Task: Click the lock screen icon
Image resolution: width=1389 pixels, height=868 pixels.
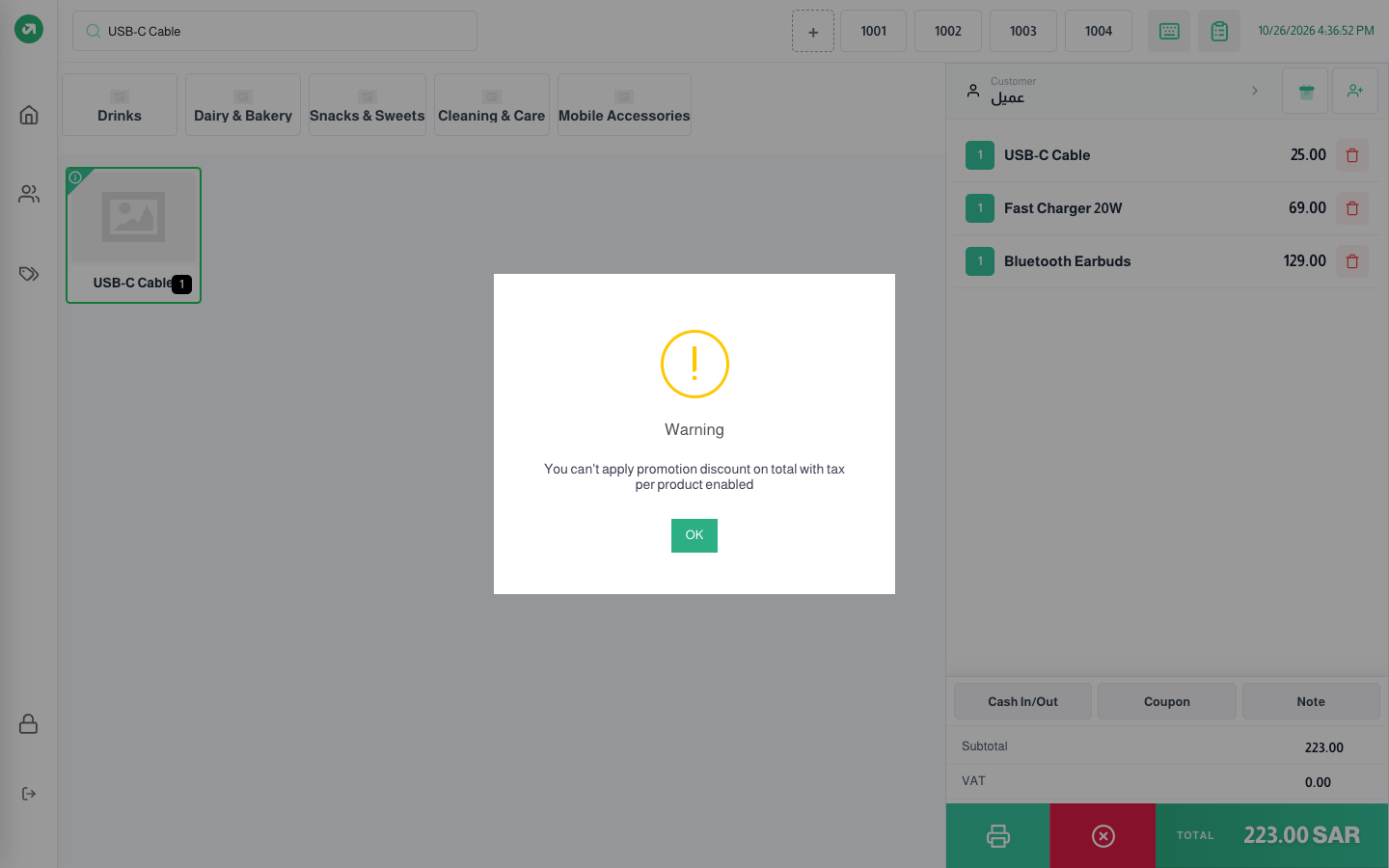Action: point(29,723)
